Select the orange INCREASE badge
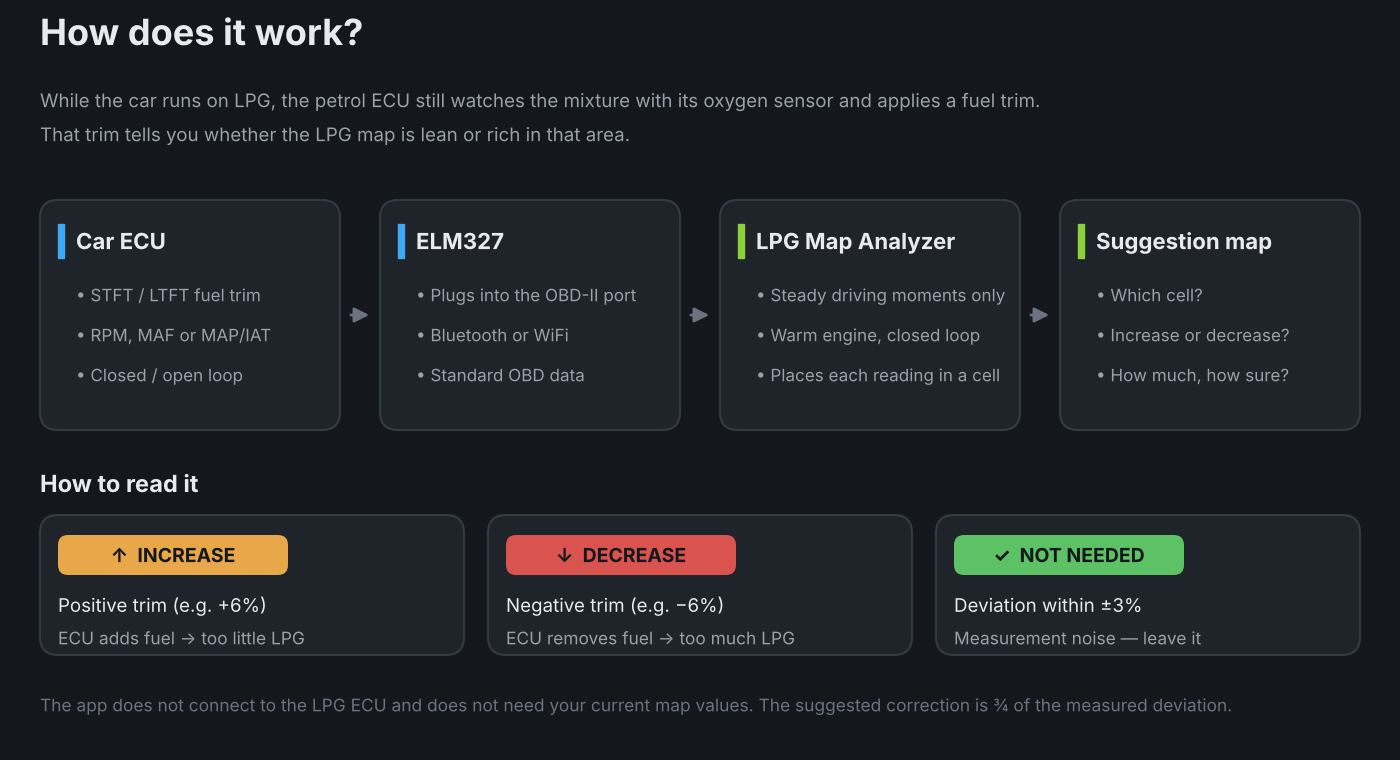 pyautogui.click(x=173, y=555)
